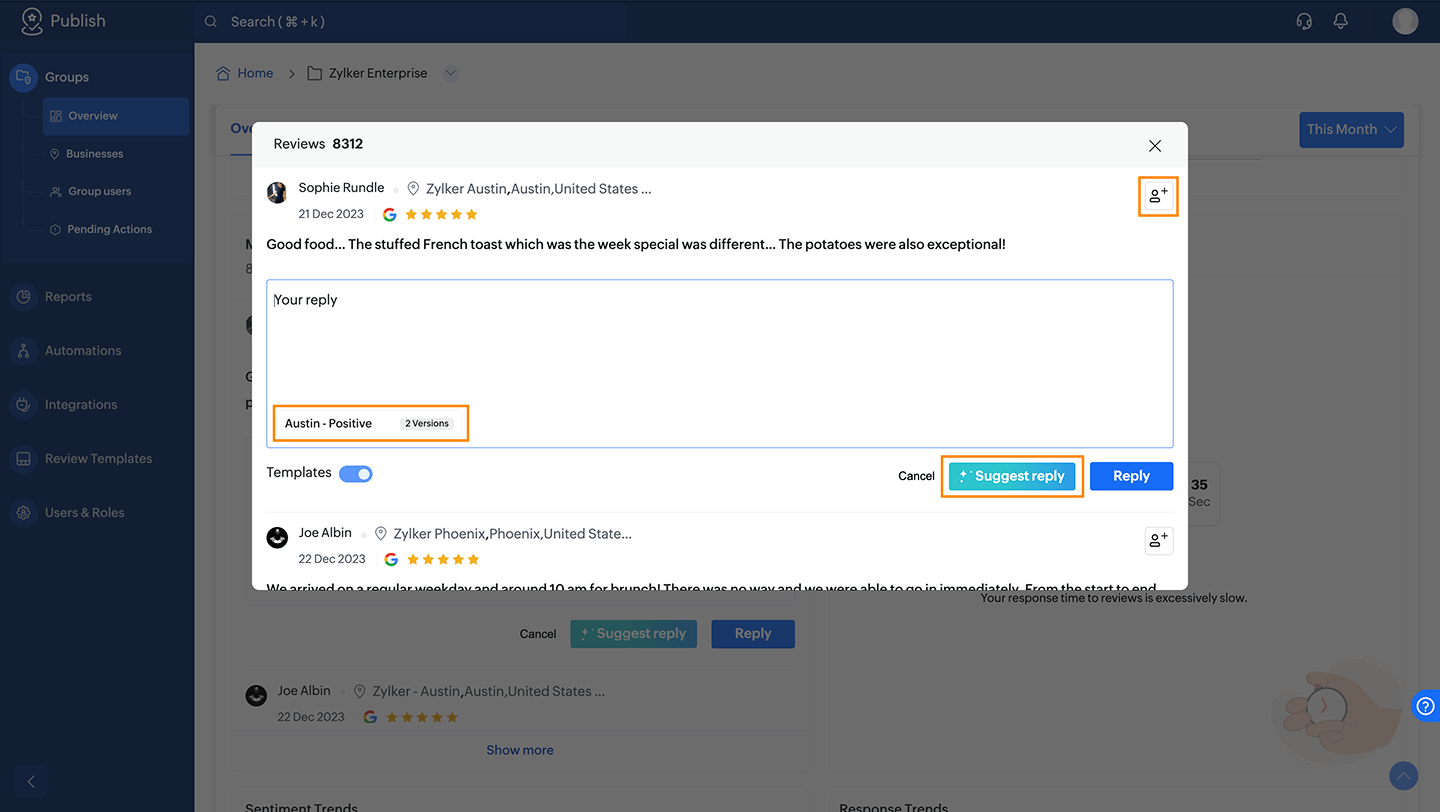The height and width of the screenshot is (812, 1440).
Task: Click the Suggest reply button in the dialog
Action: point(1012,476)
